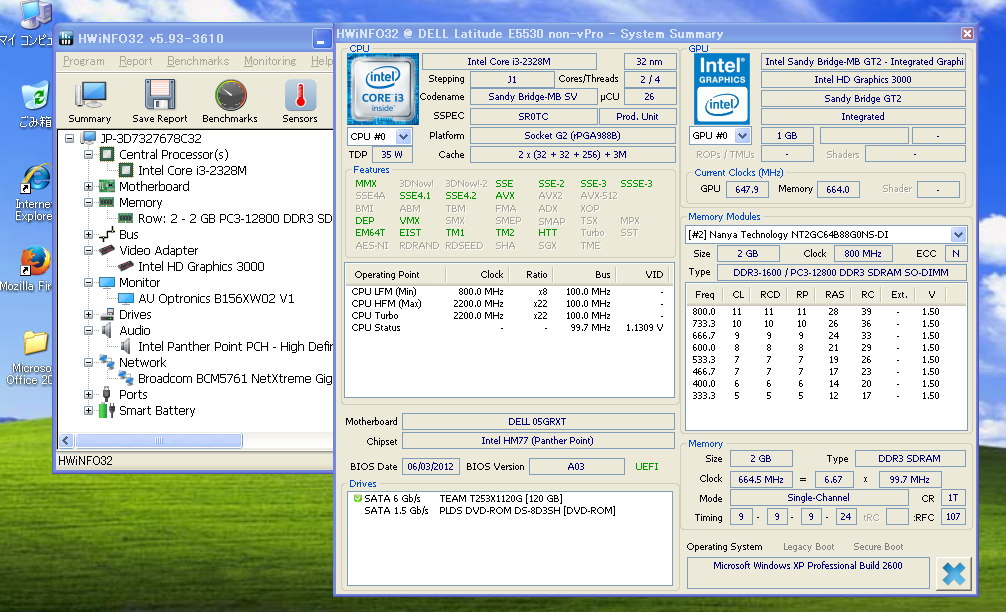The height and width of the screenshot is (612, 1006).
Task: Collapse the Memory node
Action: point(89,203)
